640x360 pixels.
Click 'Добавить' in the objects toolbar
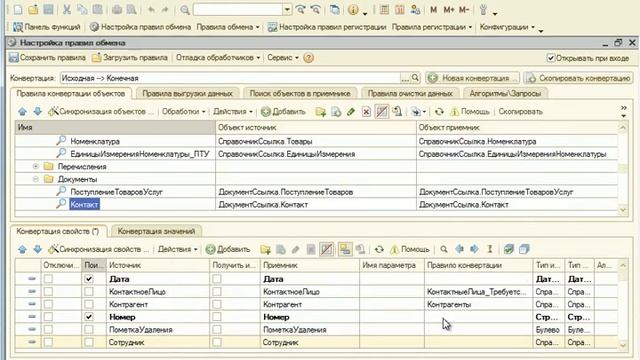(283, 111)
